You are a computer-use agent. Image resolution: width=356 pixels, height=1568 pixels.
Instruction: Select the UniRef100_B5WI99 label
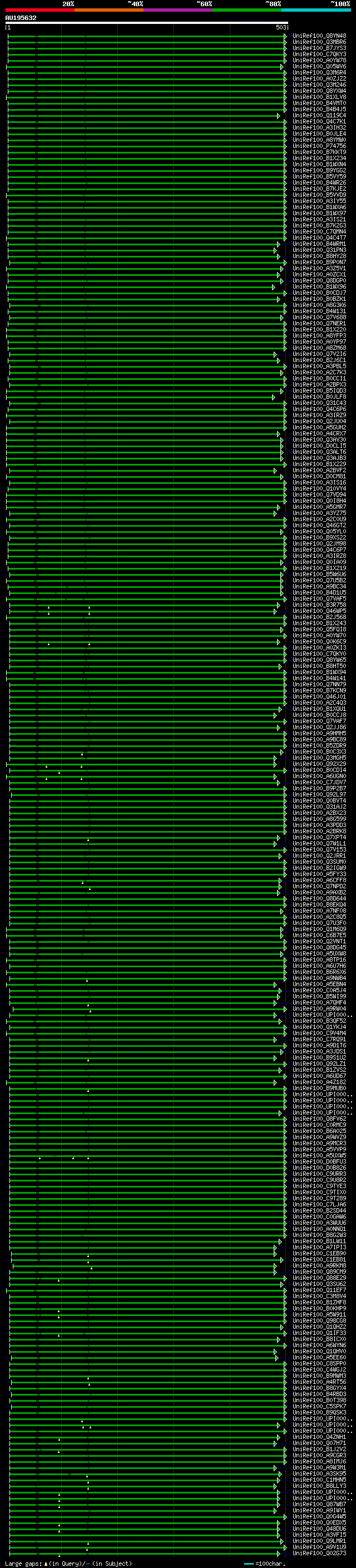(319, 996)
